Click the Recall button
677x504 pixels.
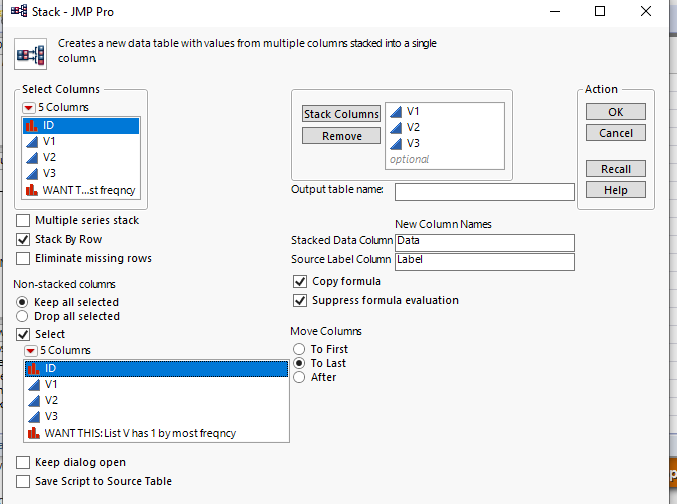click(615, 169)
